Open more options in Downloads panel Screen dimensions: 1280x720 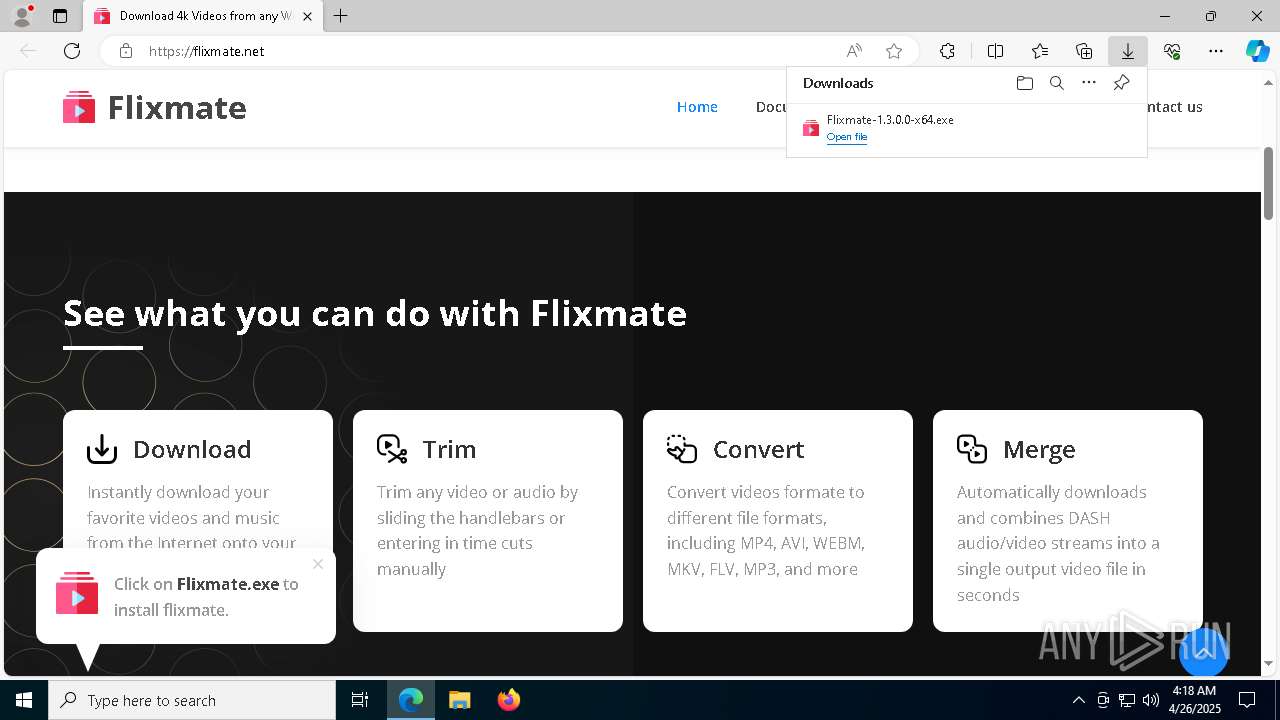click(1089, 83)
